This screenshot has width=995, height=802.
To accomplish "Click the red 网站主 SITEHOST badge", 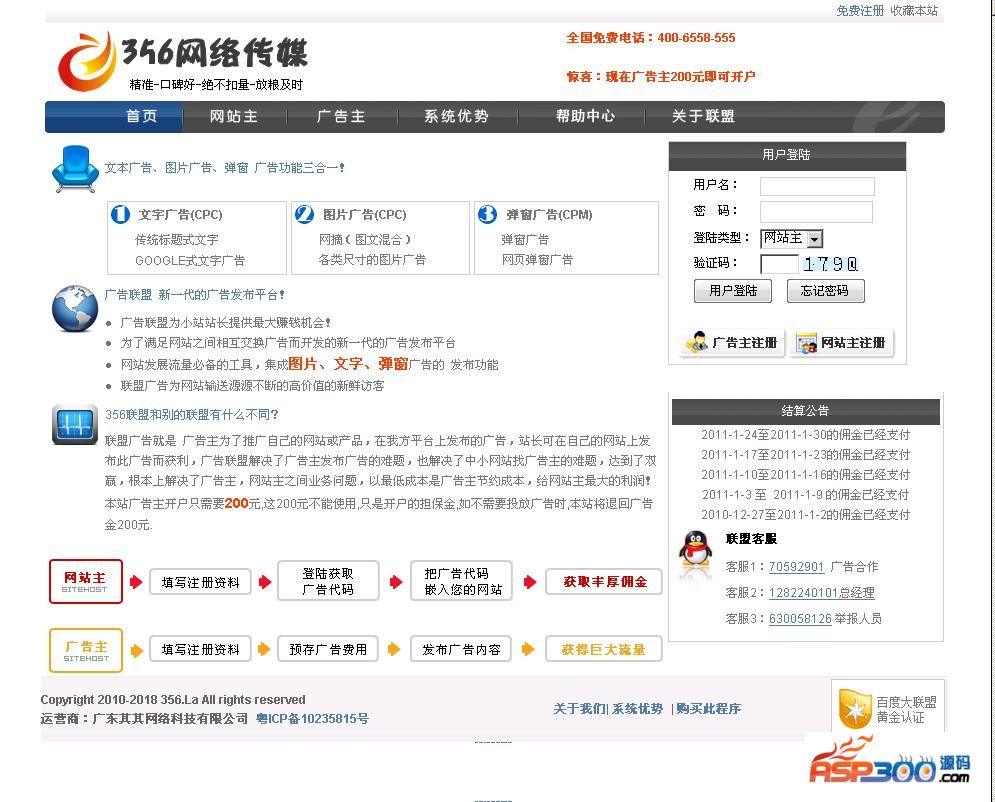I will tap(86, 581).
